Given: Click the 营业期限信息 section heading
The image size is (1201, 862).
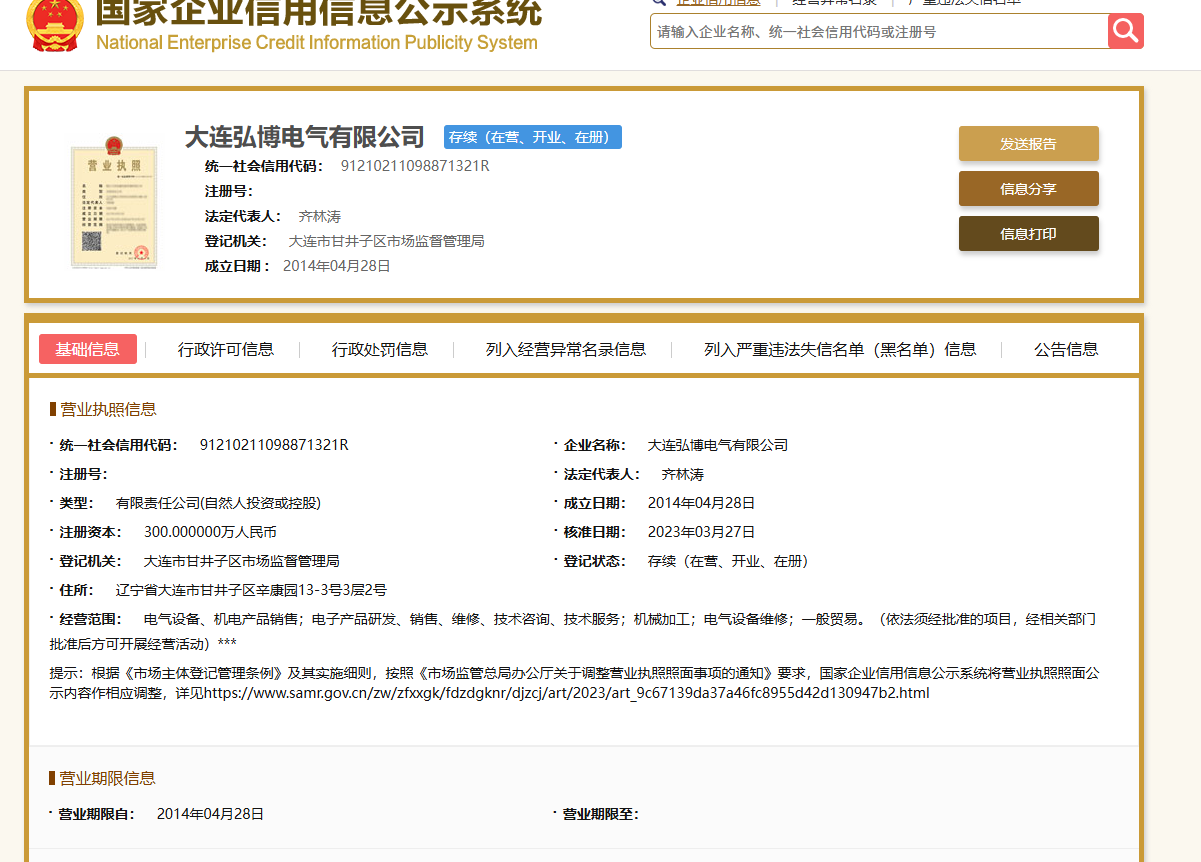Looking at the screenshot, I should click(108, 778).
